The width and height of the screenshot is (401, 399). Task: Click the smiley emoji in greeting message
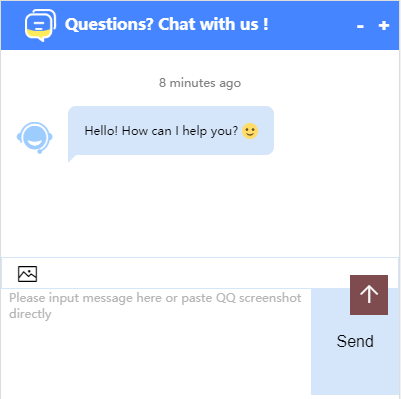click(250, 131)
